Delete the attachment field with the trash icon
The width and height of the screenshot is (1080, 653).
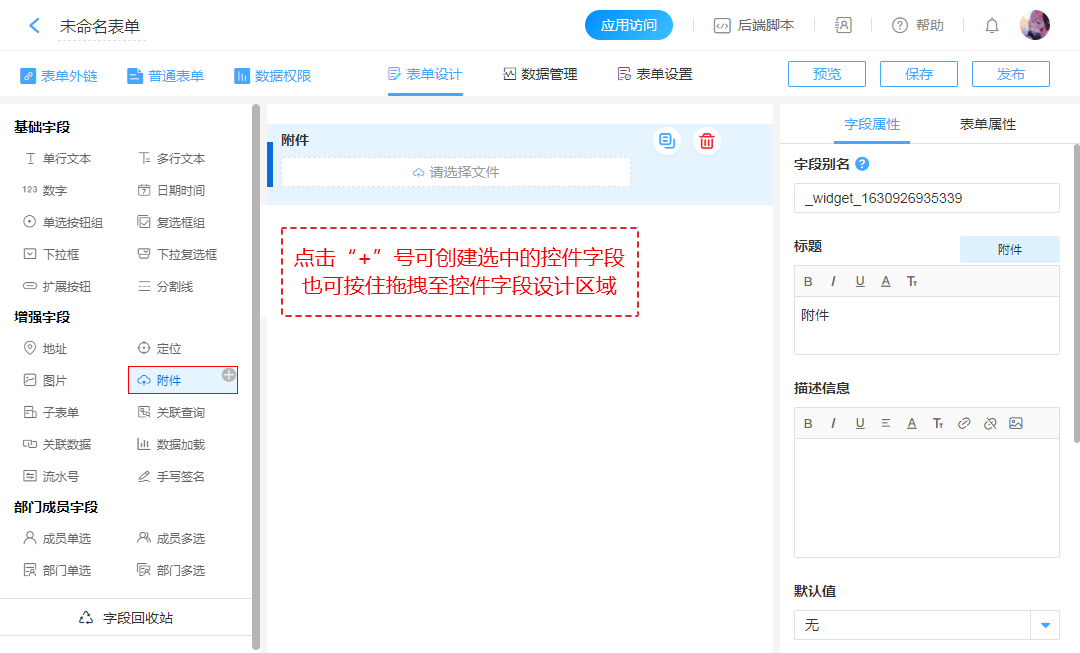click(x=707, y=141)
